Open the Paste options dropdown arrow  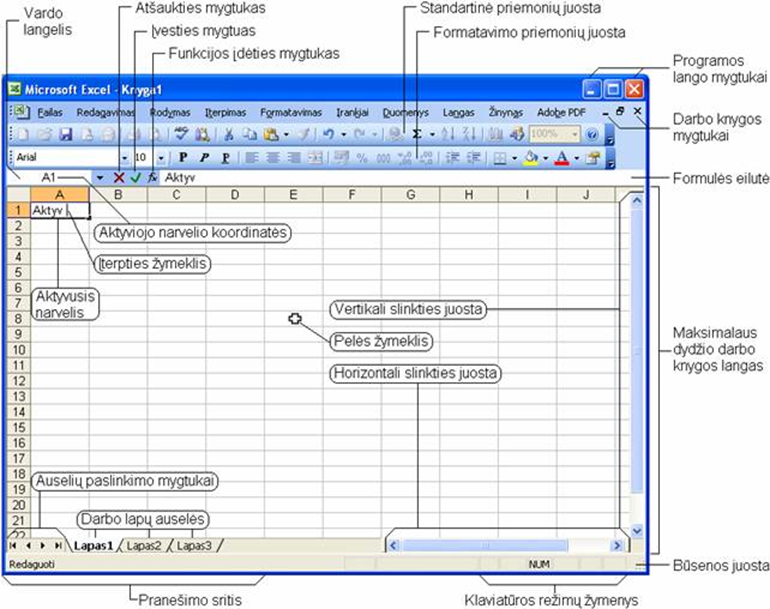pyautogui.click(x=286, y=134)
